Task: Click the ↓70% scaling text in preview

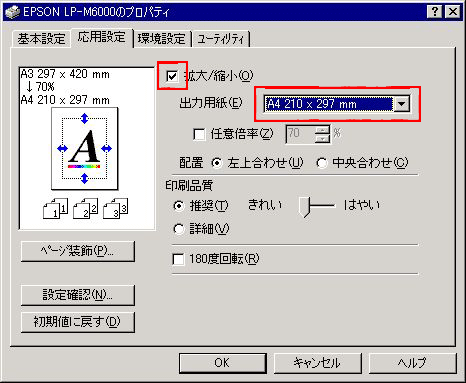Action: (40, 87)
